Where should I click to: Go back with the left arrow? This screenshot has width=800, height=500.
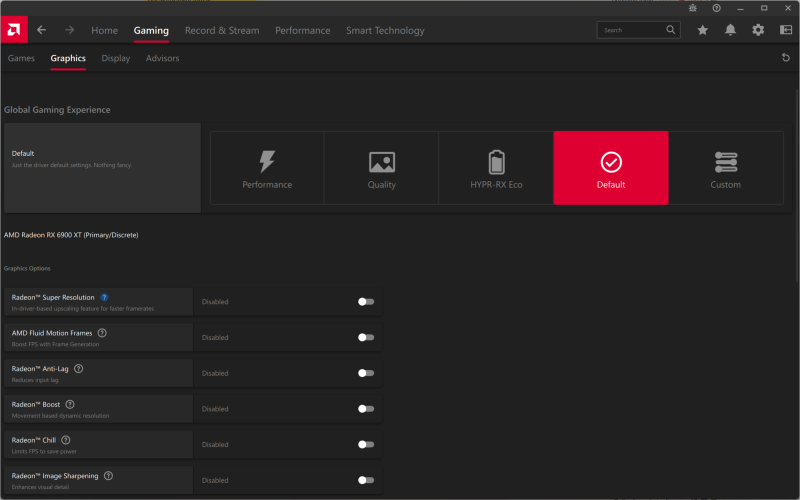[x=41, y=30]
